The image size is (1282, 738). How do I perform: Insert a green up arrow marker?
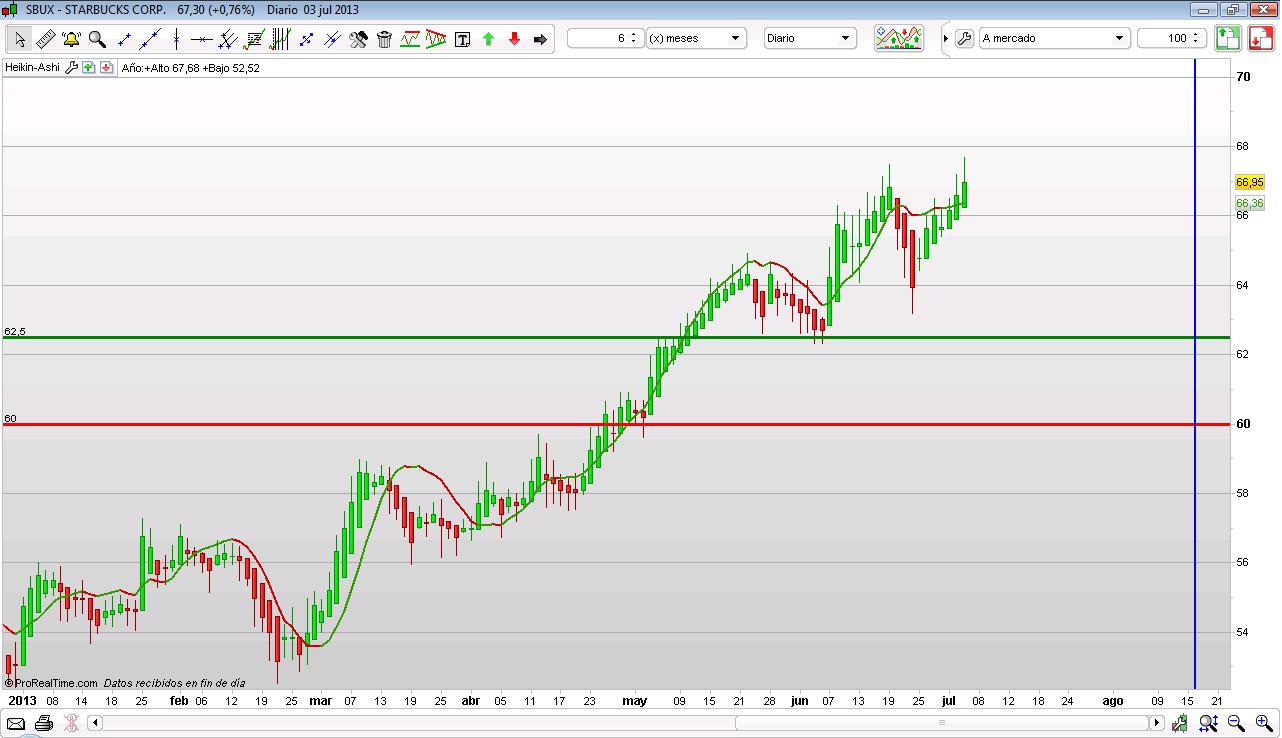pyautogui.click(x=488, y=39)
